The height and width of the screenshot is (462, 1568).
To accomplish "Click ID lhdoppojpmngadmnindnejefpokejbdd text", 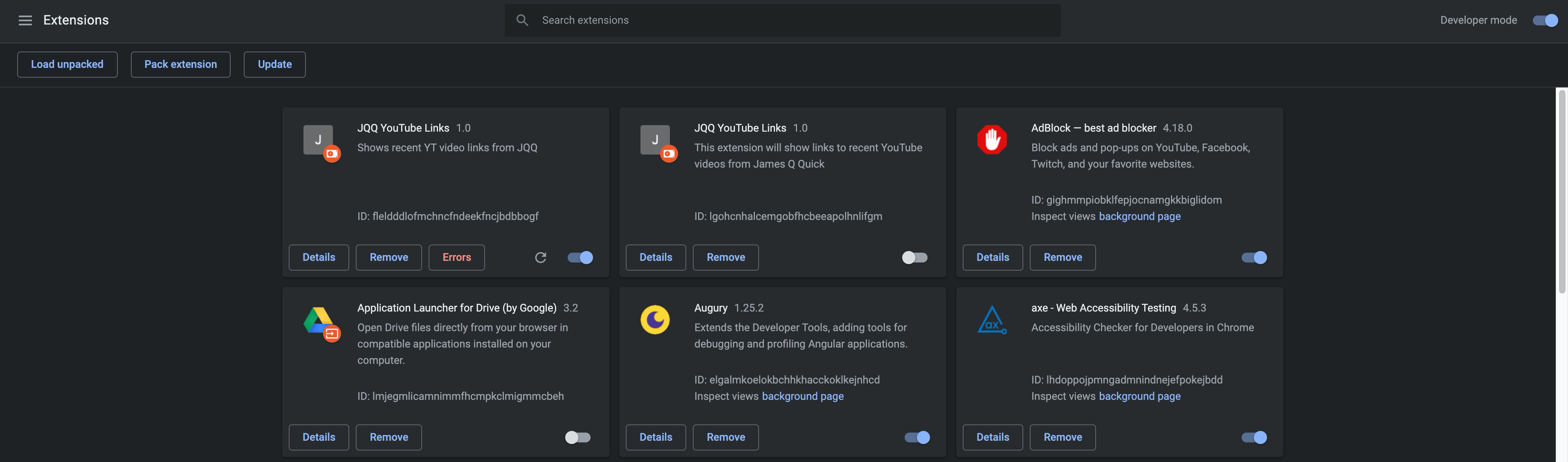I will coord(1127,380).
